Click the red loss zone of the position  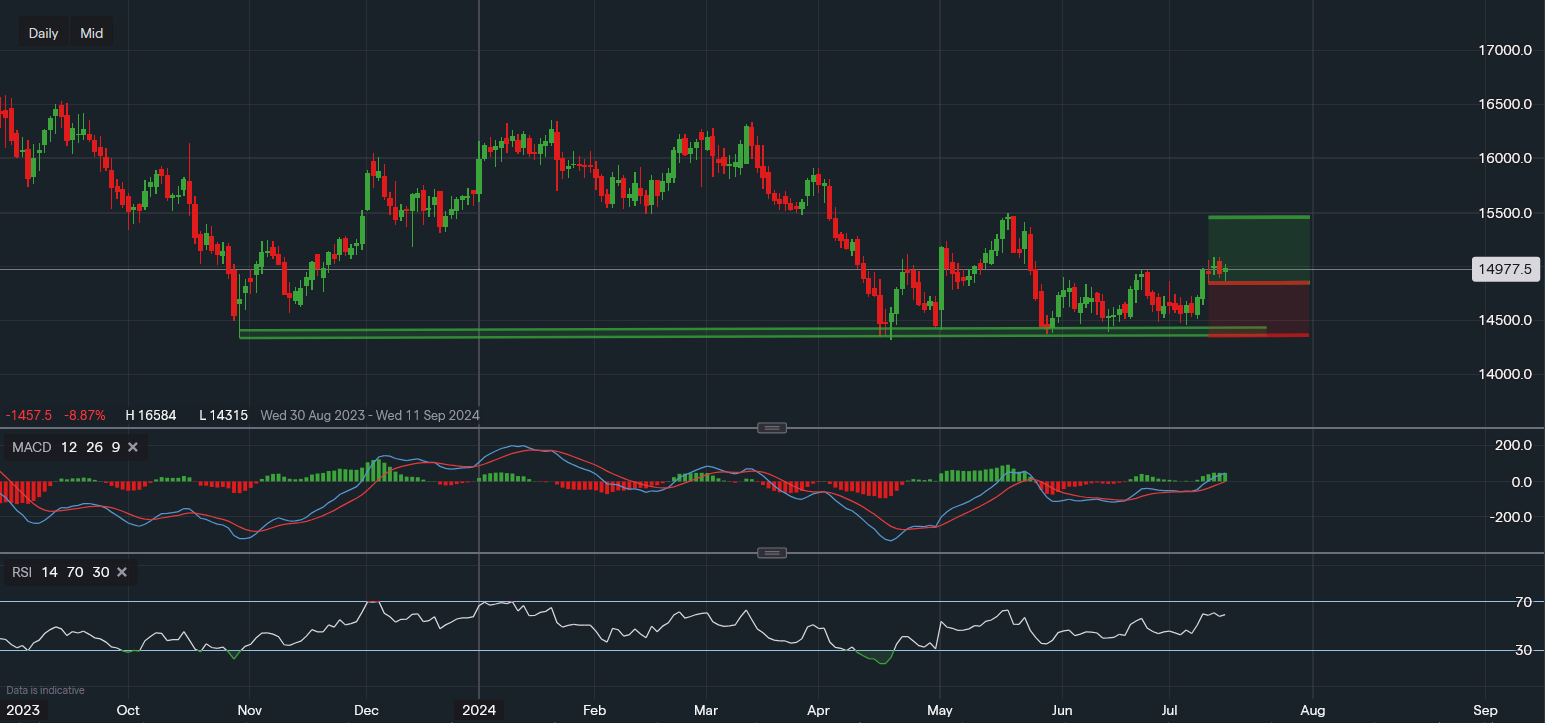(1258, 308)
